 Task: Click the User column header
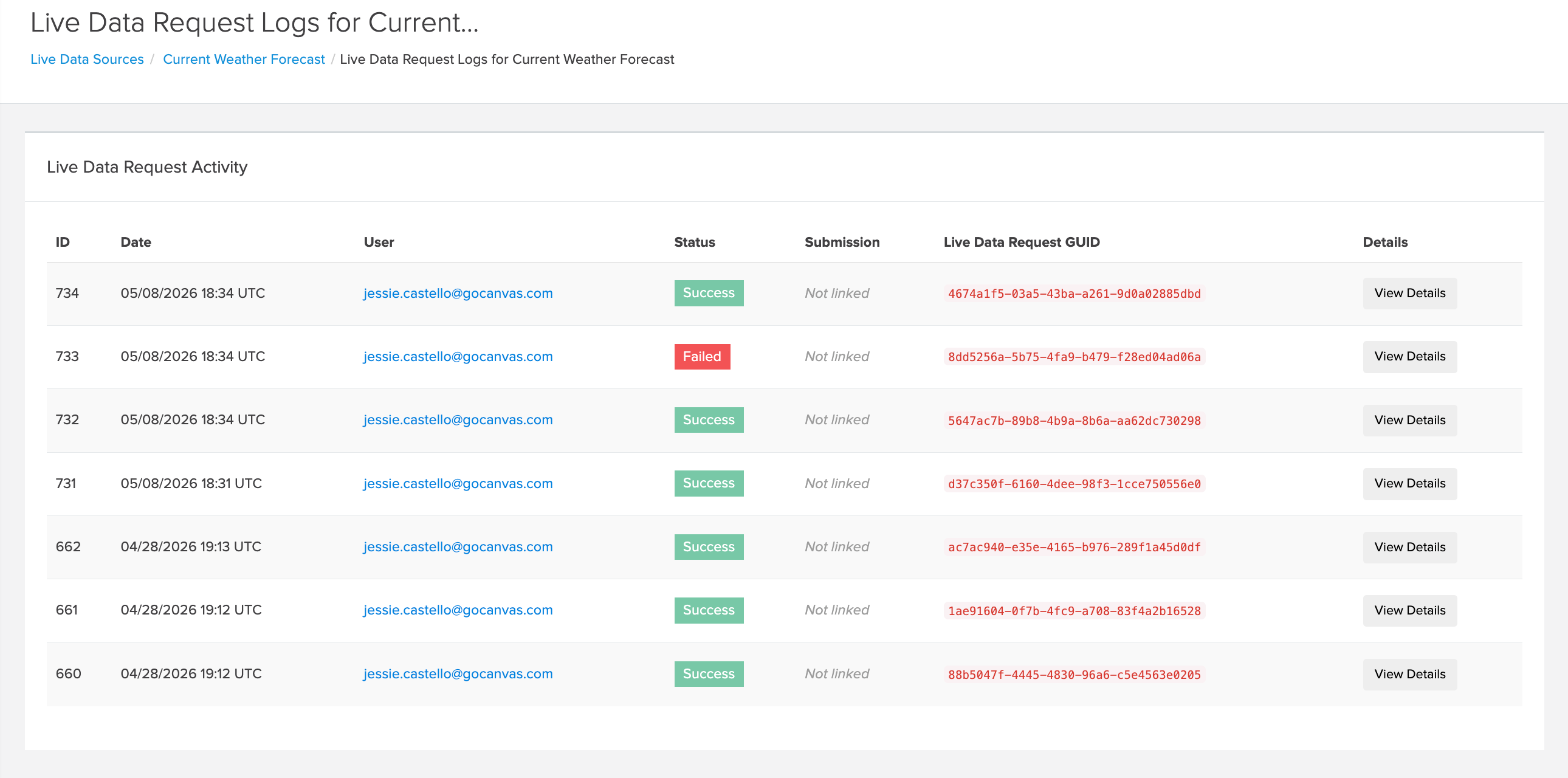[x=379, y=243]
